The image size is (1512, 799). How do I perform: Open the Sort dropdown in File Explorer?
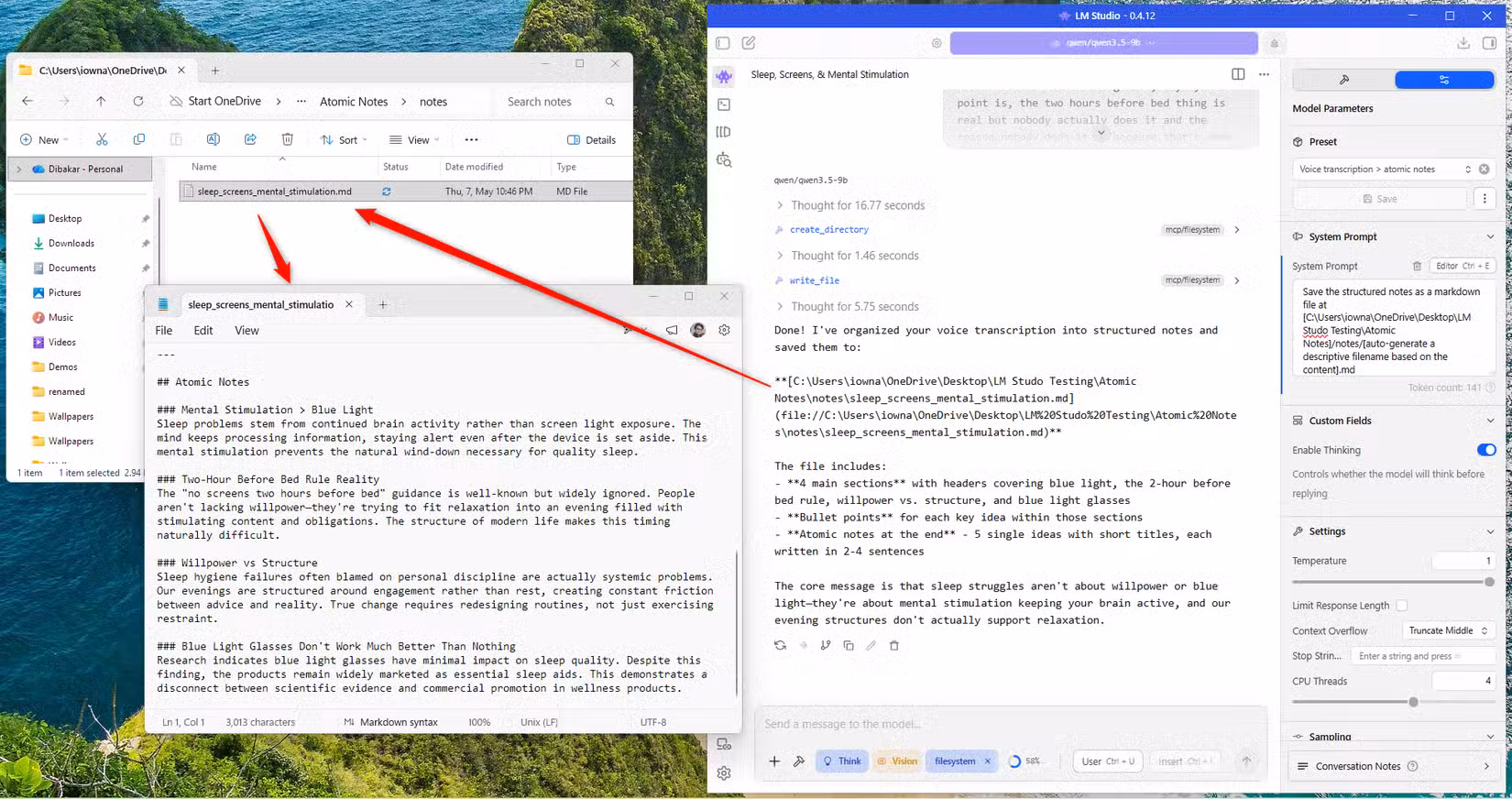[344, 139]
